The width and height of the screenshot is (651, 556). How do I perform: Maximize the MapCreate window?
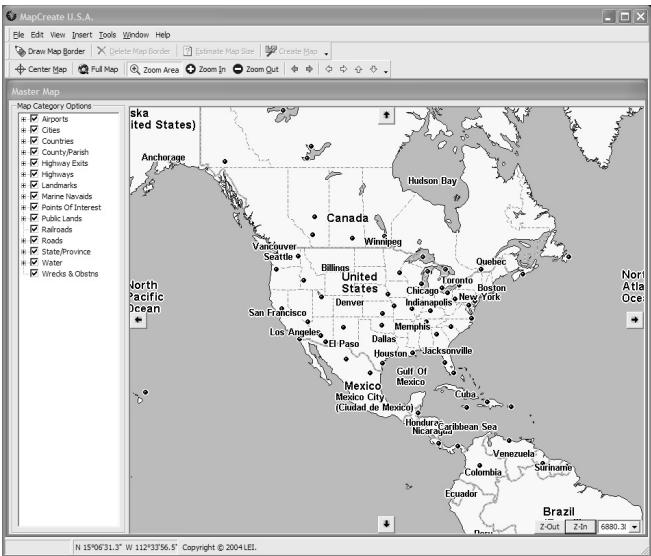pos(625,17)
